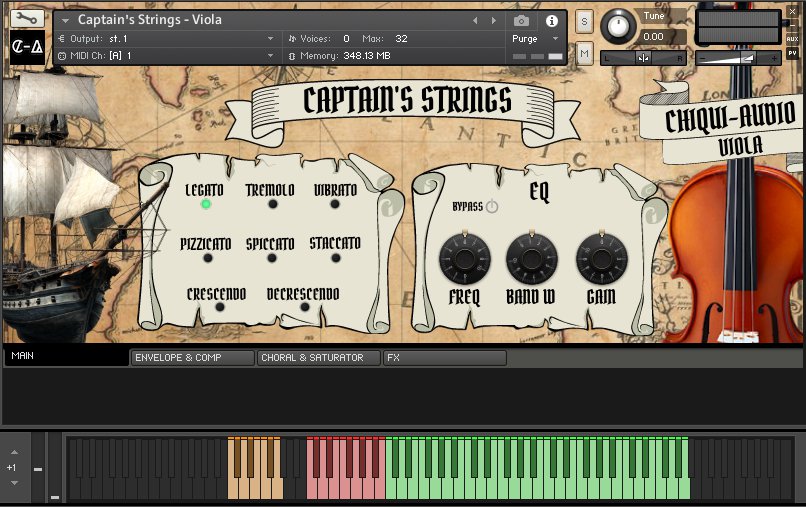The height and width of the screenshot is (507, 806).
Task: Enable the Tremolo articulation
Action: click(x=271, y=204)
